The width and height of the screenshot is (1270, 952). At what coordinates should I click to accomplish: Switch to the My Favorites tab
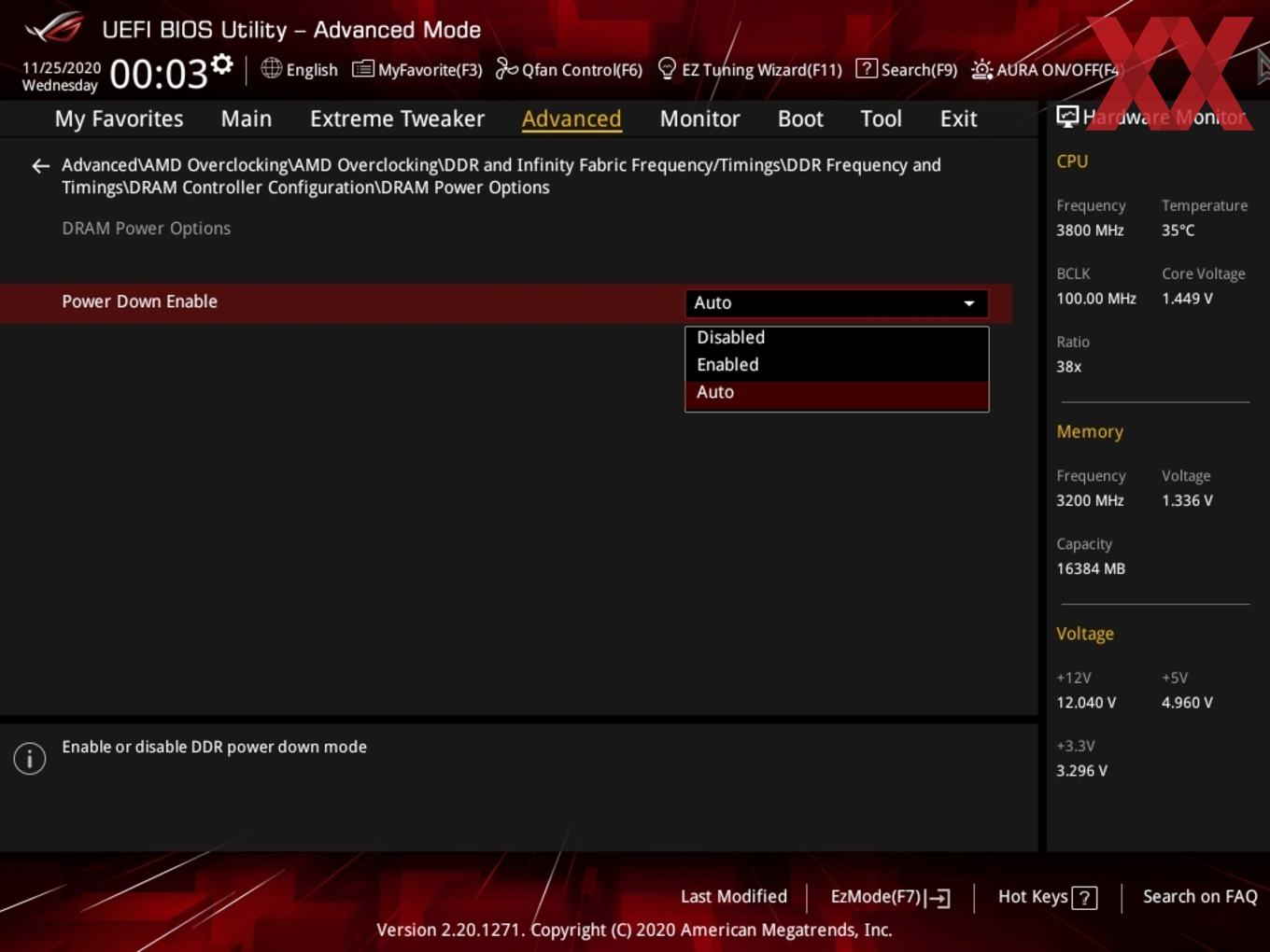click(x=119, y=119)
